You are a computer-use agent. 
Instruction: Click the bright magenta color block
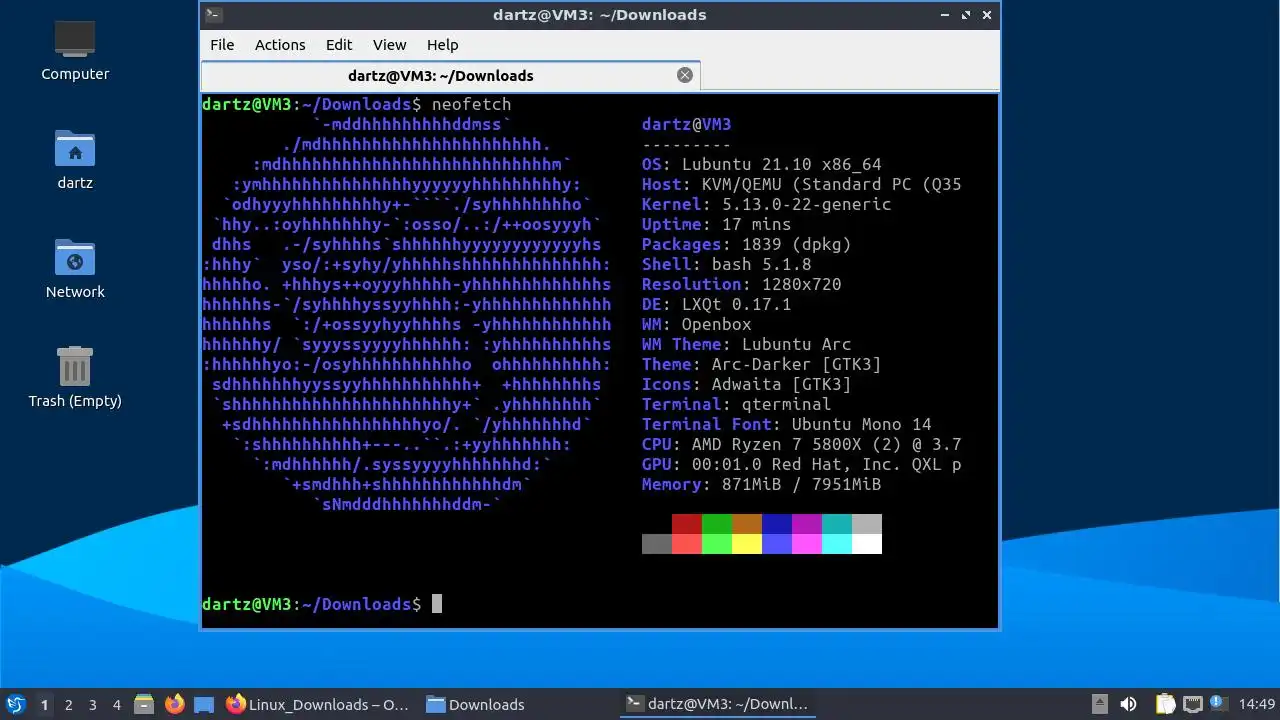coord(807,544)
